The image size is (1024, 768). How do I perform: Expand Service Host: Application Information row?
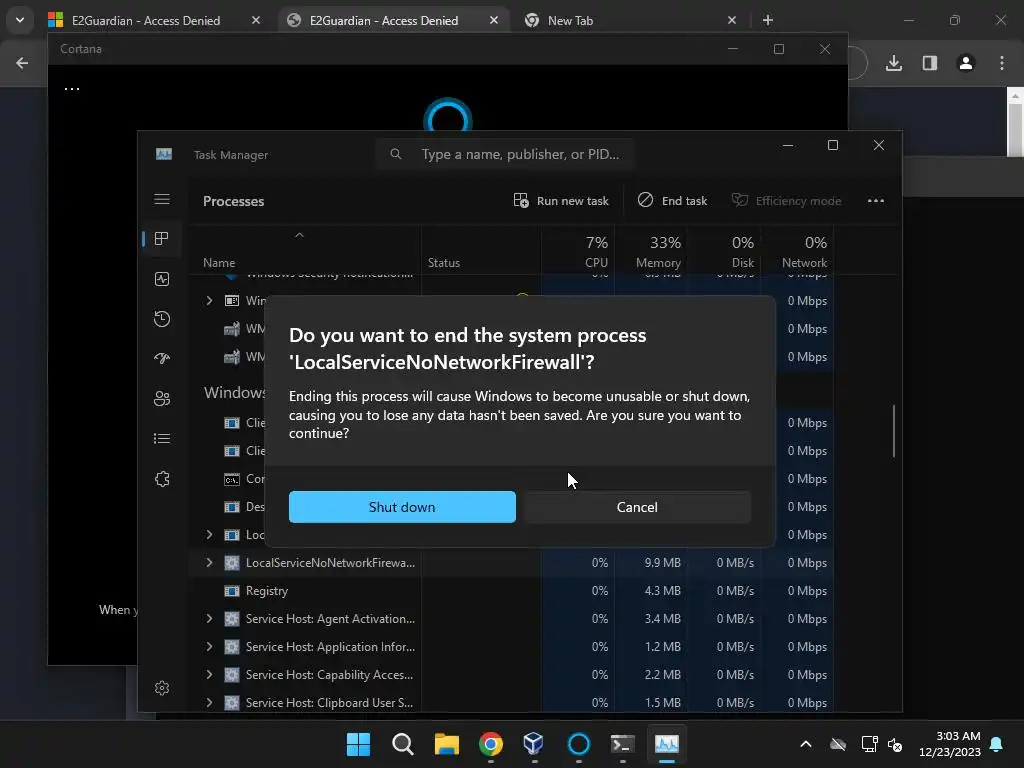(209, 647)
